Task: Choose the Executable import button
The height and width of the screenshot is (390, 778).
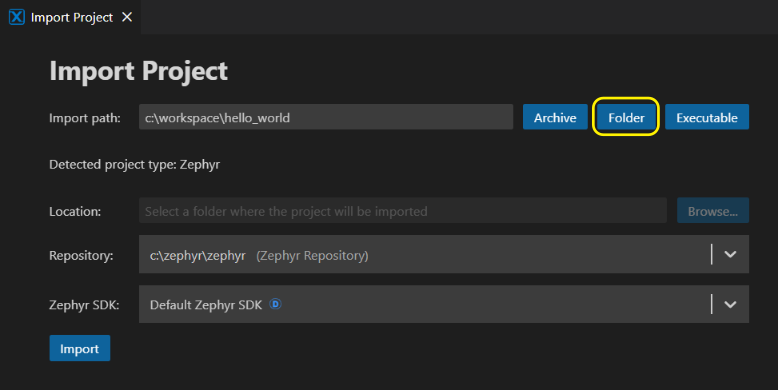Action: click(x=707, y=117)
